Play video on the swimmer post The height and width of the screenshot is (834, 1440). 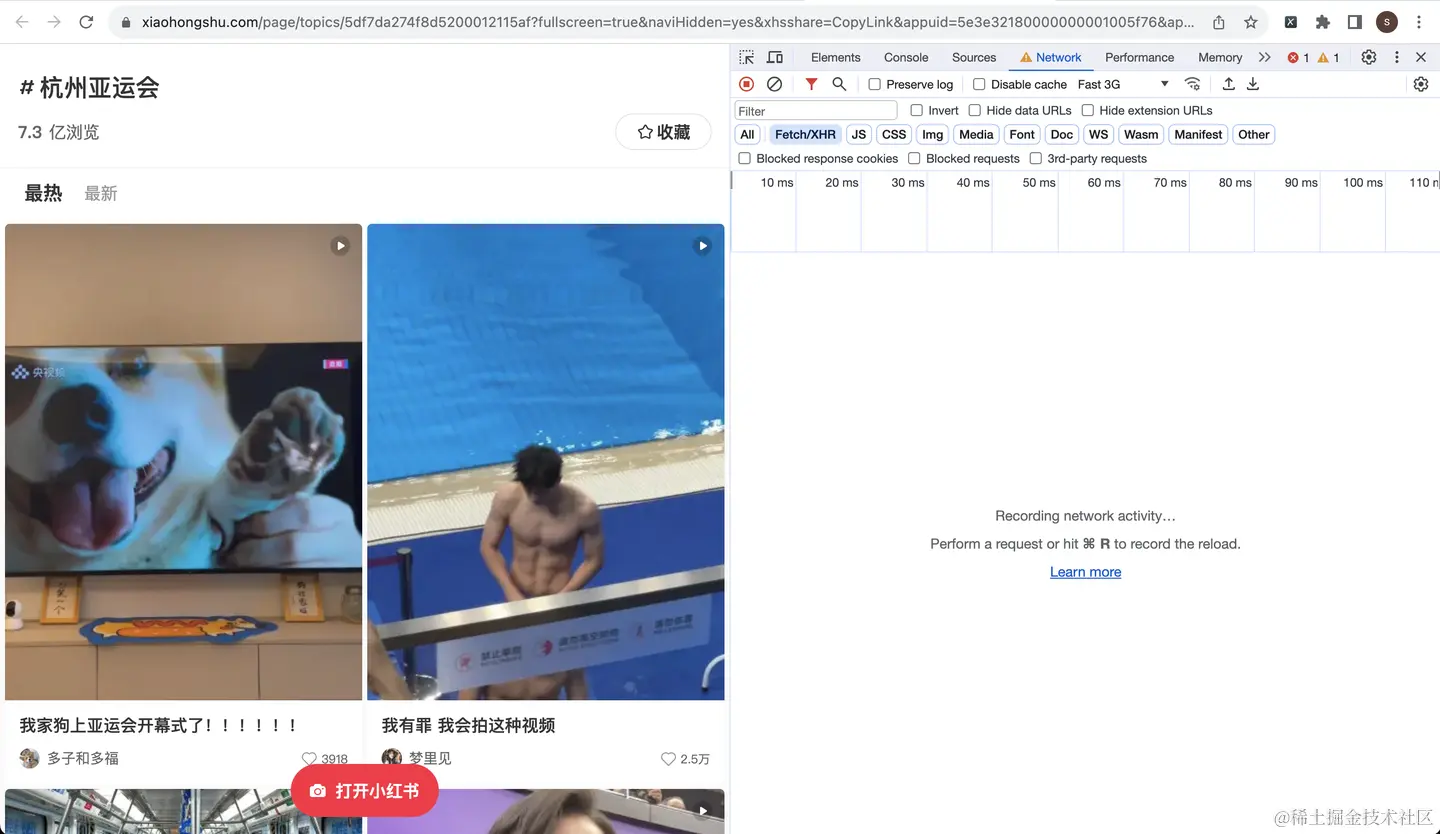point(703,245)
